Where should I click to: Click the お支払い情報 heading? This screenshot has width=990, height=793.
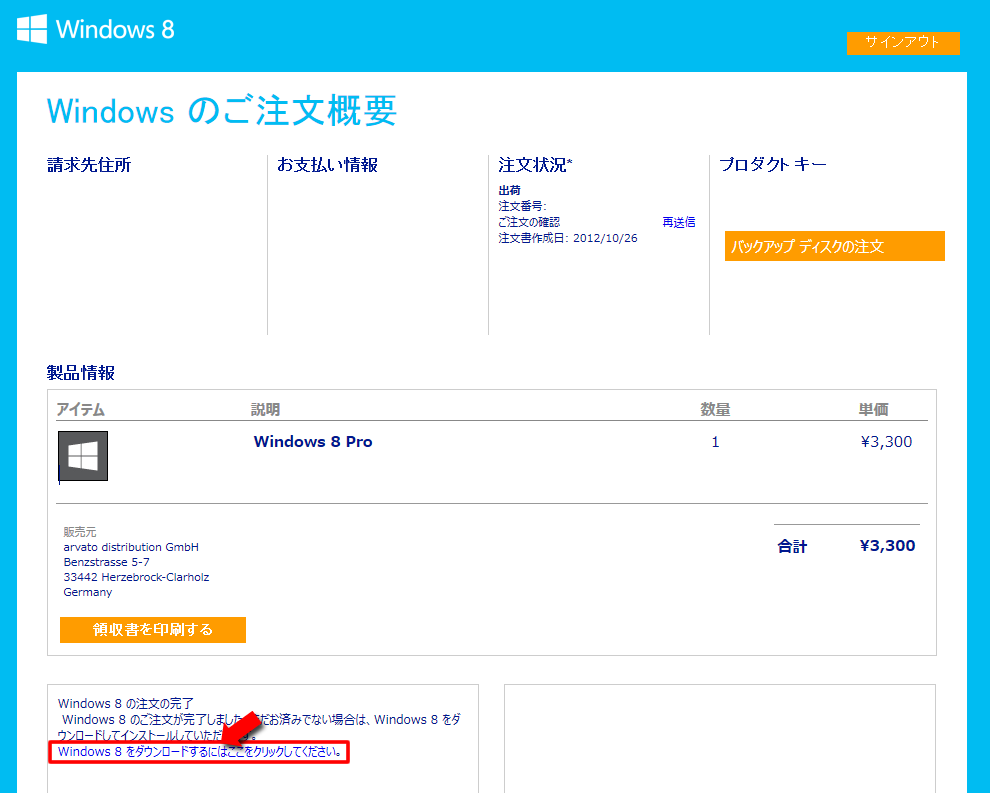click(328, 165)
